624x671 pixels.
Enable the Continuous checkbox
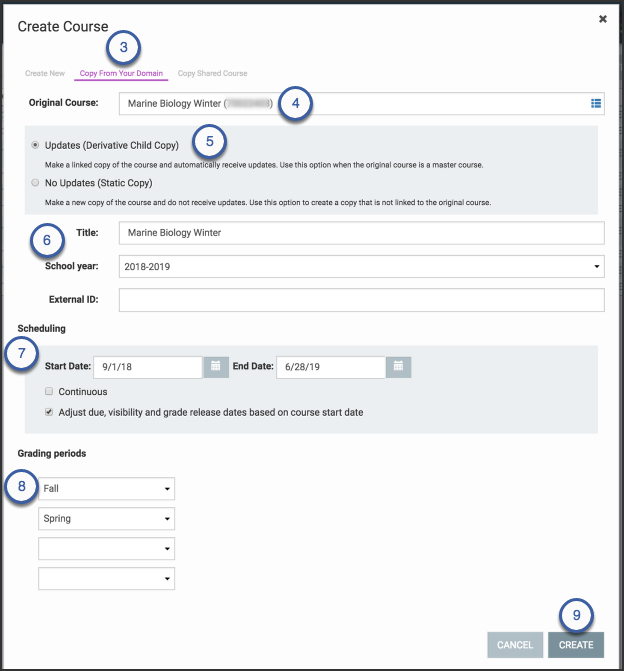49,391
